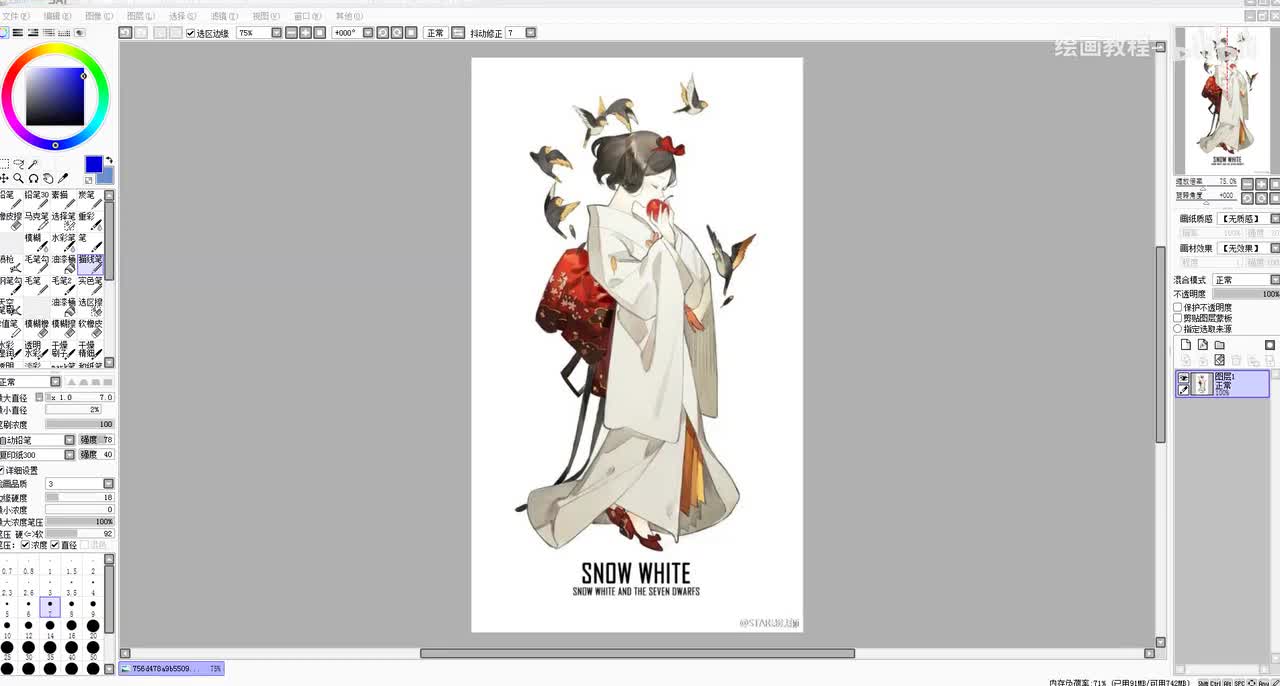Image resolution: width=1280 pixels, height=686 pixels.
Task: Toggle pressure 浓度 checkbox
Action: pos(26,545)
